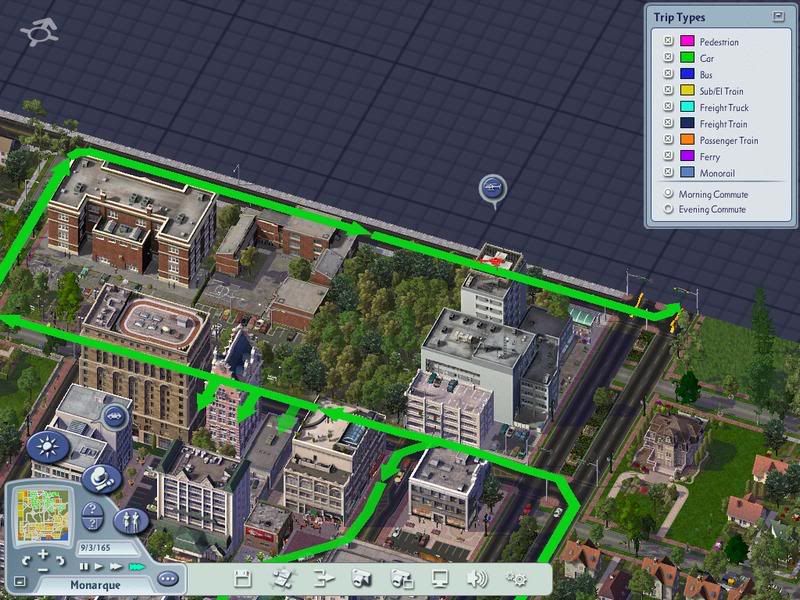Click the exit arrow icon in the toolbar
This screenshot has height=600, width=800.
pos(323,579)
